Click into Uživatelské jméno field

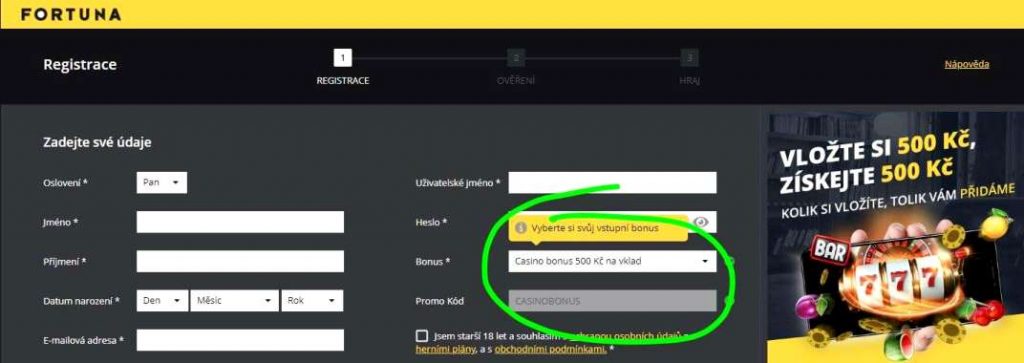click(x=612, y=183)
